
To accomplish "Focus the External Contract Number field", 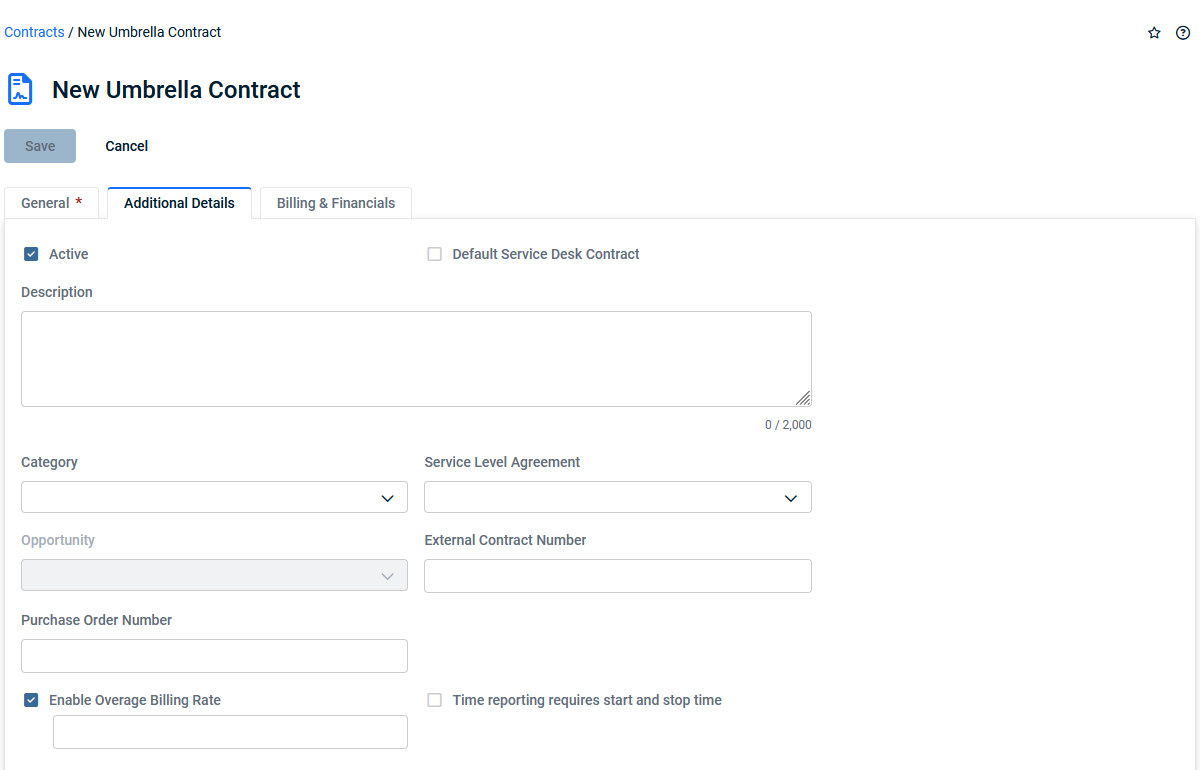I will tap(617, 576).
